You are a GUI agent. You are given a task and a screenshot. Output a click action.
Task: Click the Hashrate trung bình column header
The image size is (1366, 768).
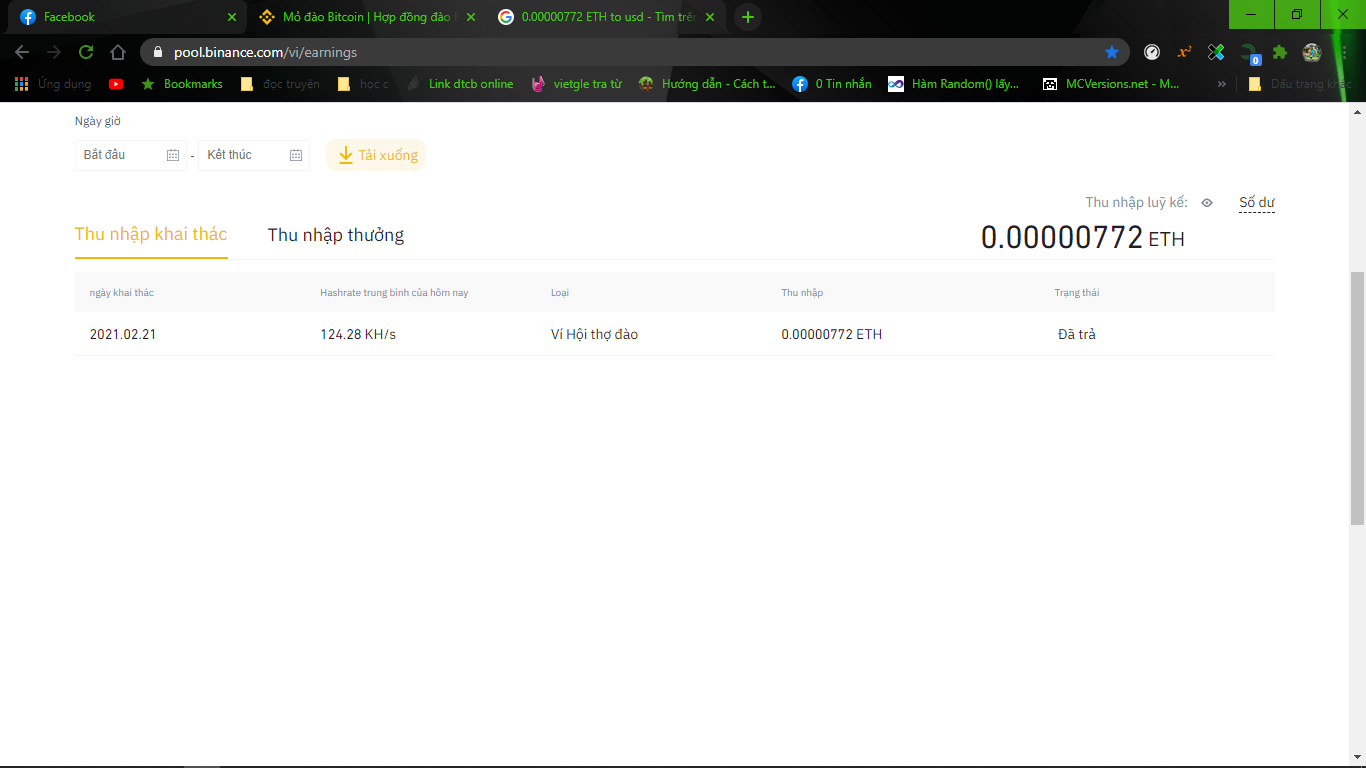coord(394,292)
